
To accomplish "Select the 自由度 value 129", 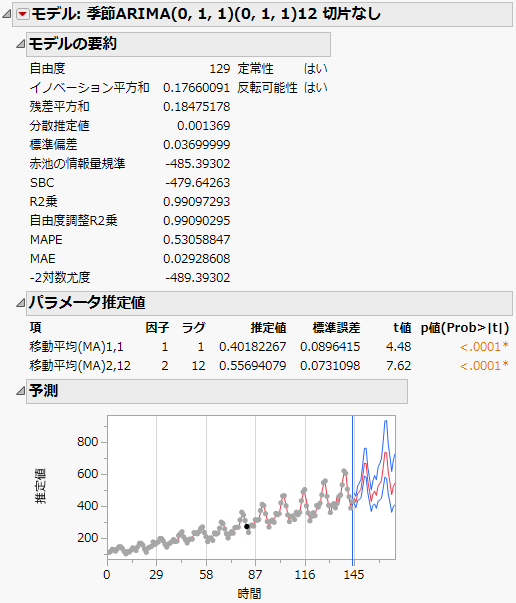I will [220, 69].
